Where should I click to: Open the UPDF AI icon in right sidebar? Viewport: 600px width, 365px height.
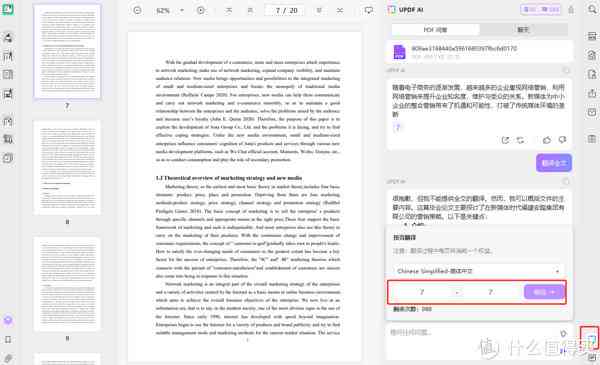click(x=592, y=338)
